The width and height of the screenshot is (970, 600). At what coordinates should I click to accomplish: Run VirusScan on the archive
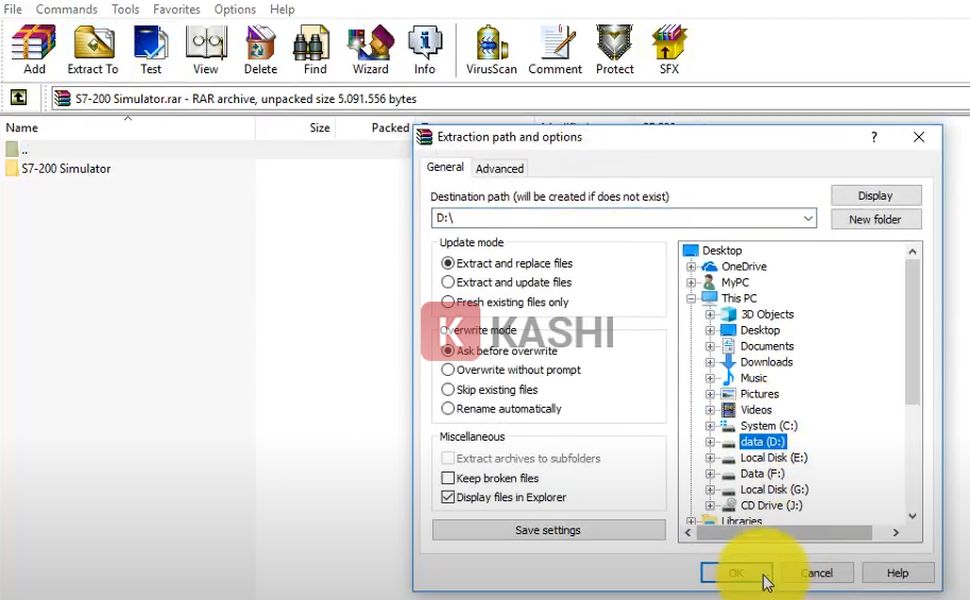pyautogui.click(x=489, y=45)
